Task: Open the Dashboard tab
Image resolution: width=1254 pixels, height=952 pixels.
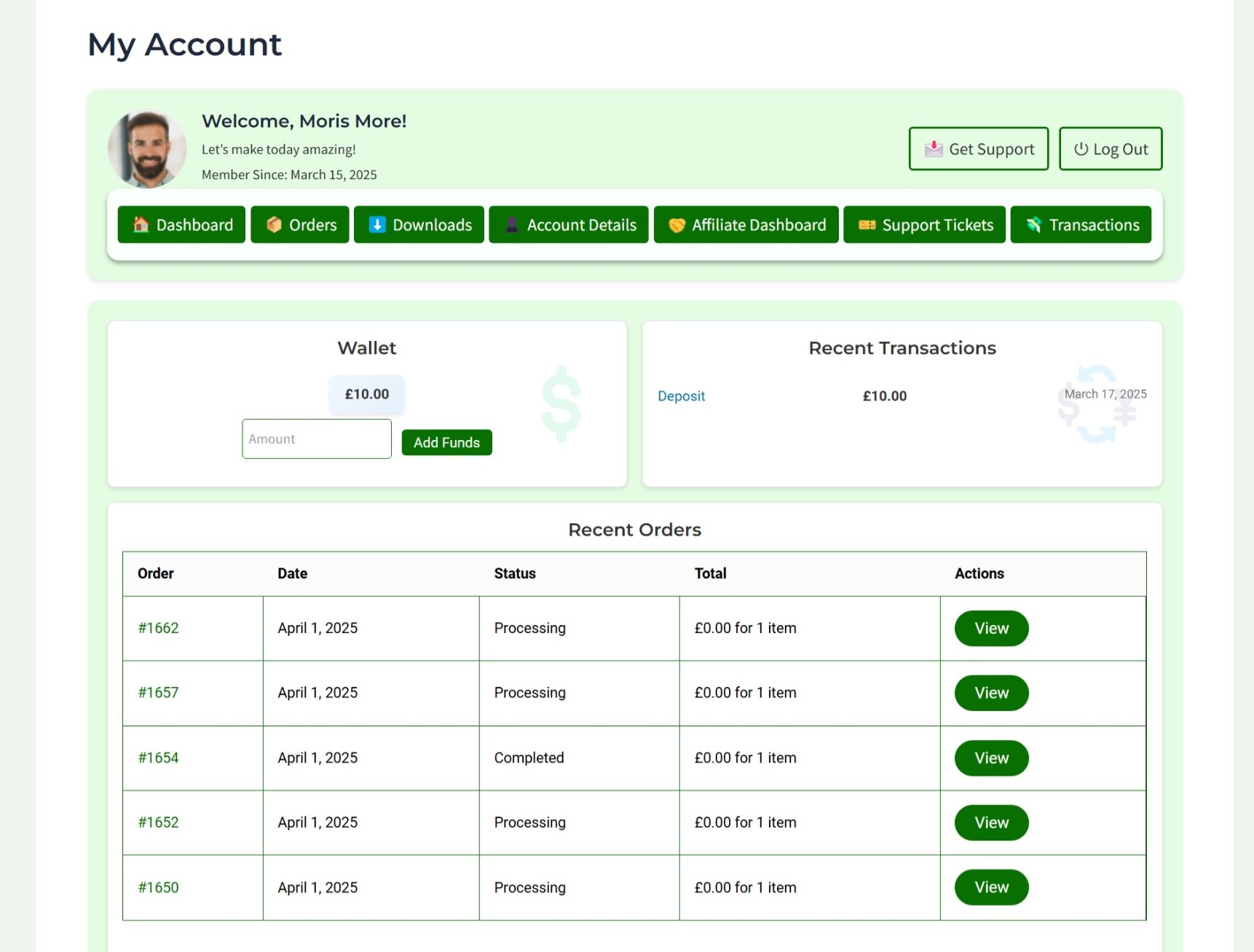Action: coord(181,224)
